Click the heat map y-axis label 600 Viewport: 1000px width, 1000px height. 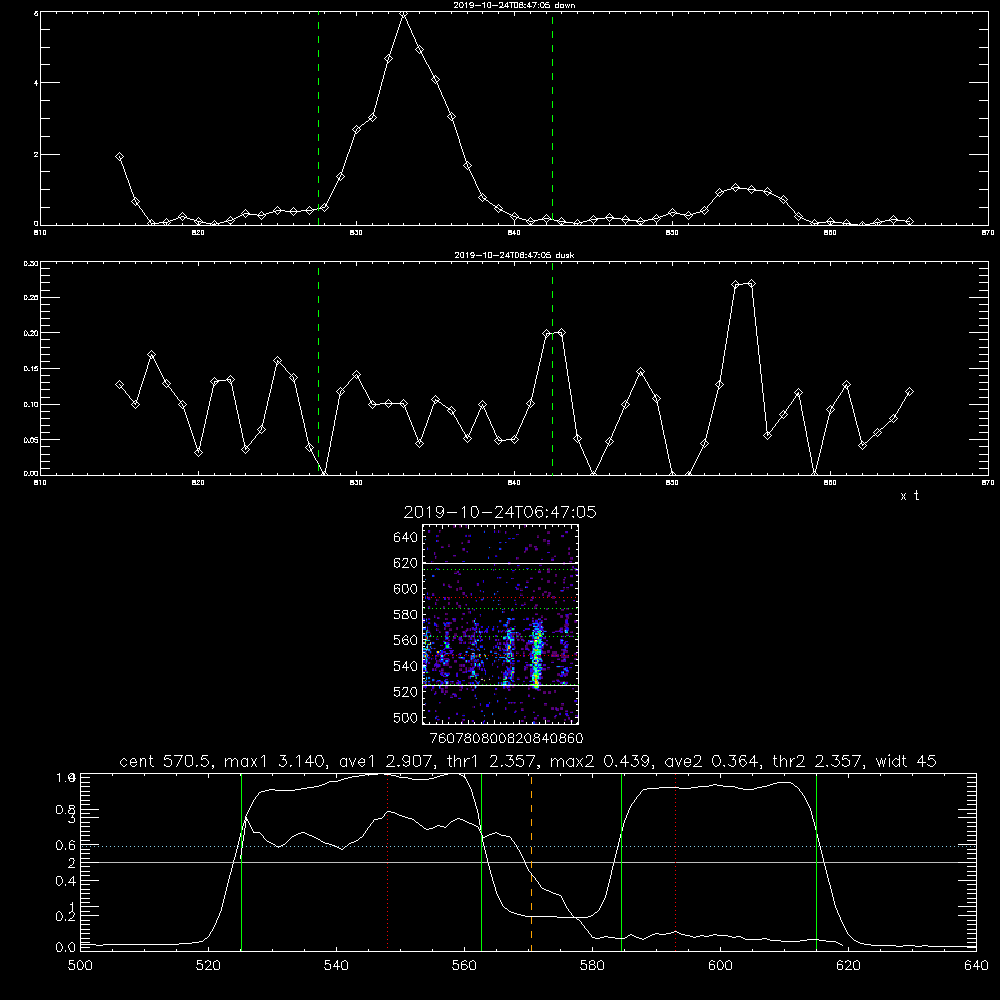(406, 589)
